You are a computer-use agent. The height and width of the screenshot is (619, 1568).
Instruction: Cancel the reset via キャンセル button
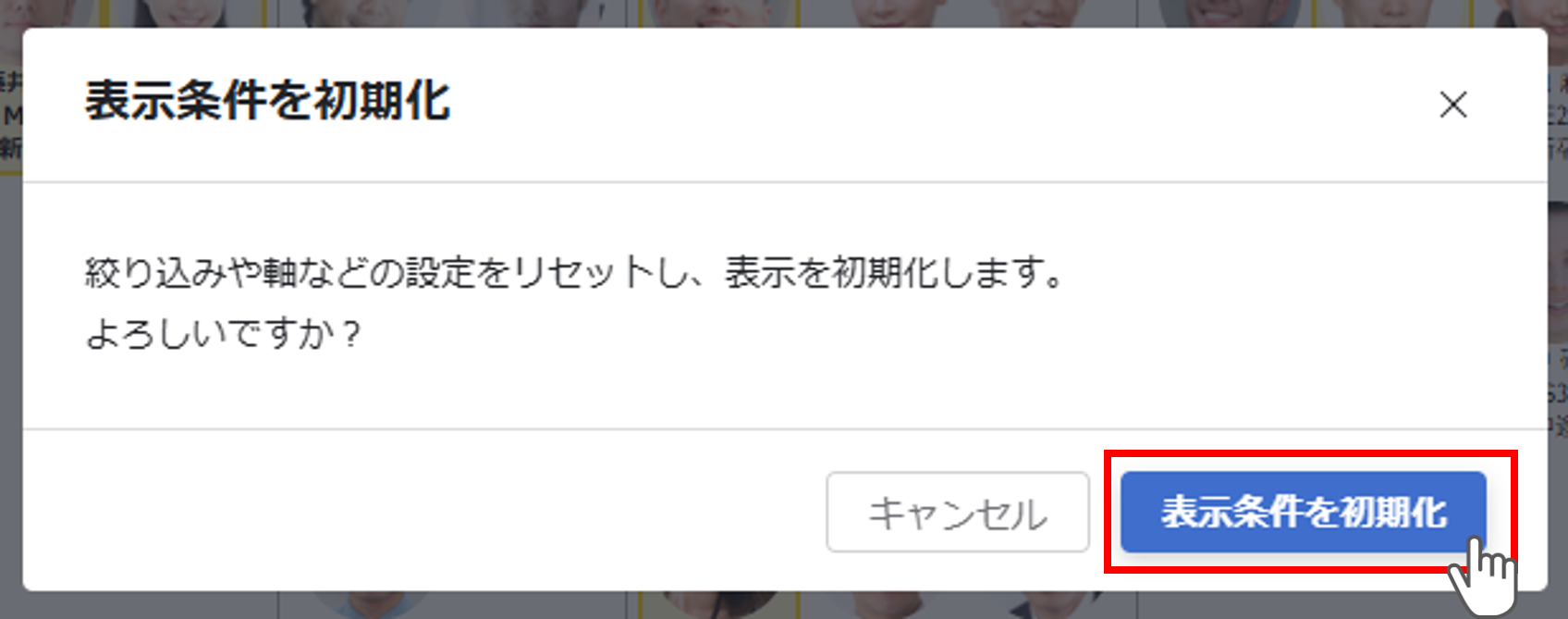(x=958, y=512)
